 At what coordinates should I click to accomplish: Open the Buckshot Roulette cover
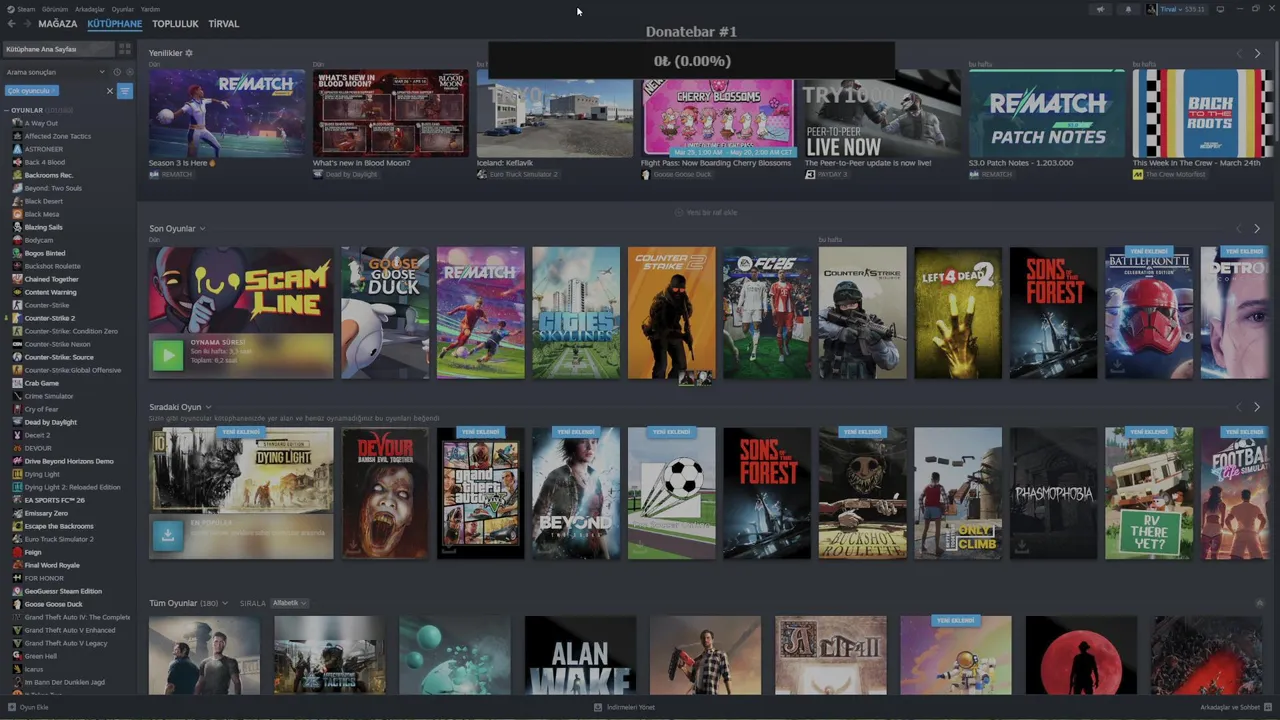click(863, 493)
